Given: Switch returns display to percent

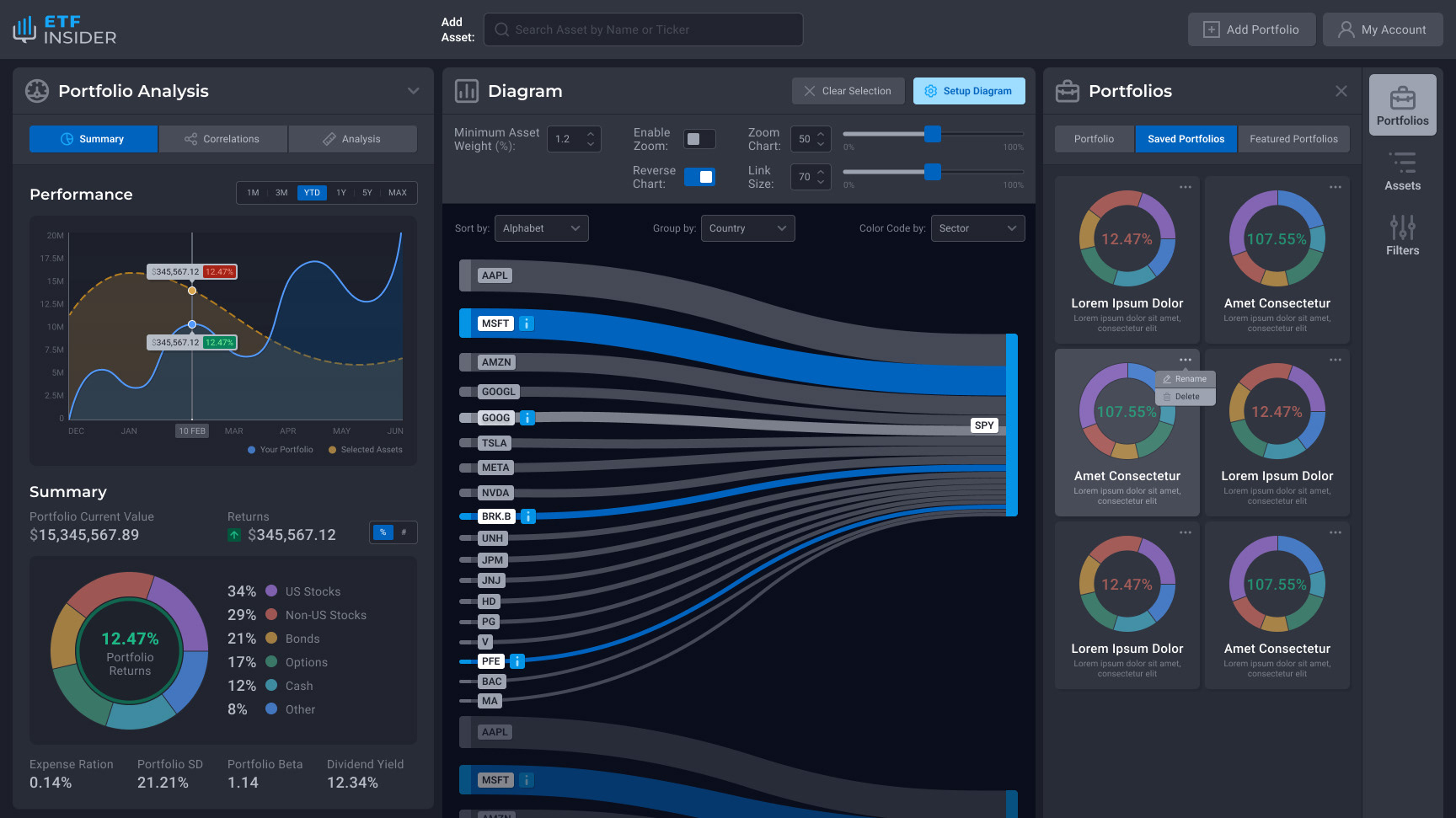Looking at the screenshot, I should pos(383,532).
